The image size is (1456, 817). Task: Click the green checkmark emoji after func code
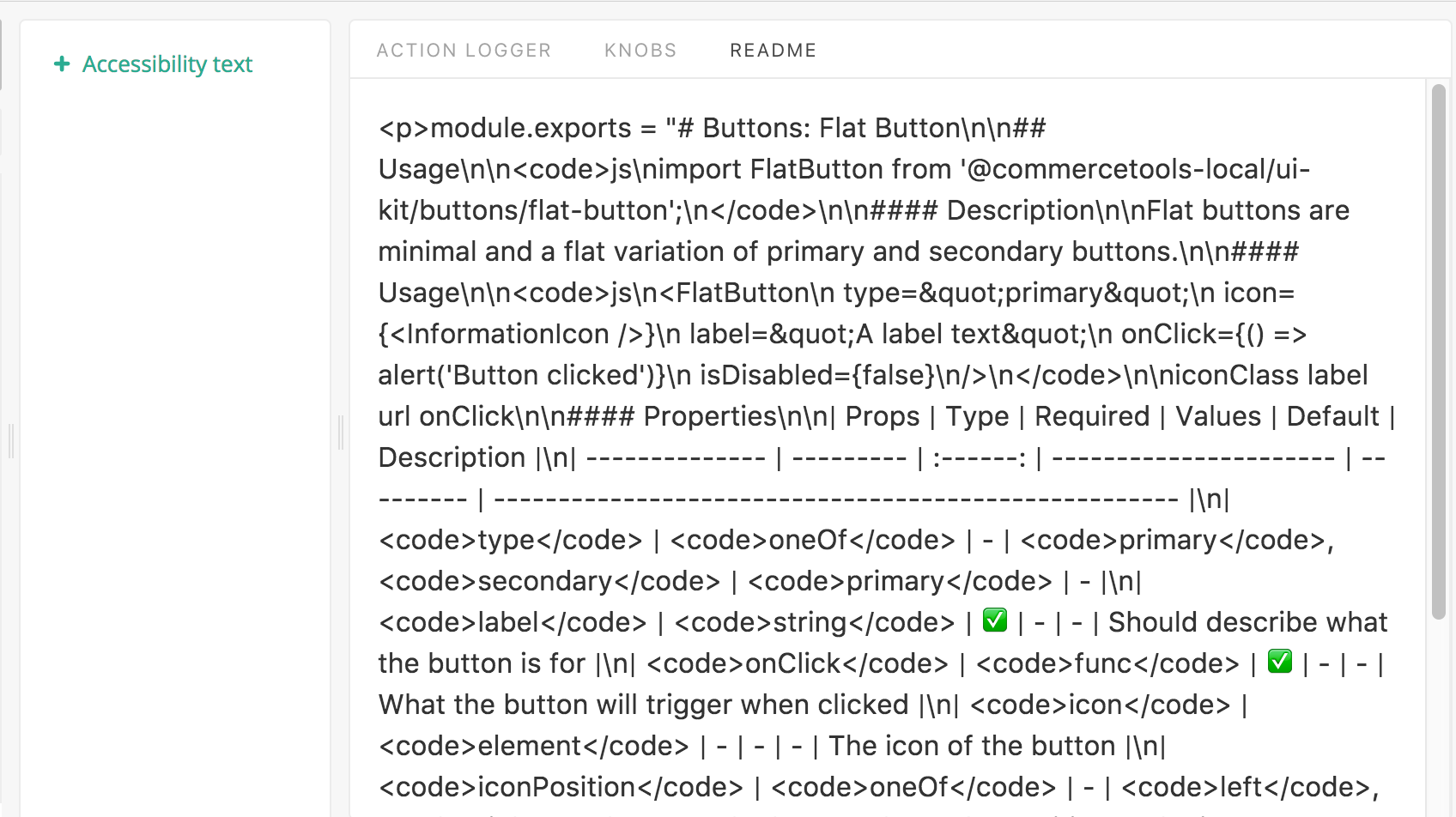point(1280,661)
